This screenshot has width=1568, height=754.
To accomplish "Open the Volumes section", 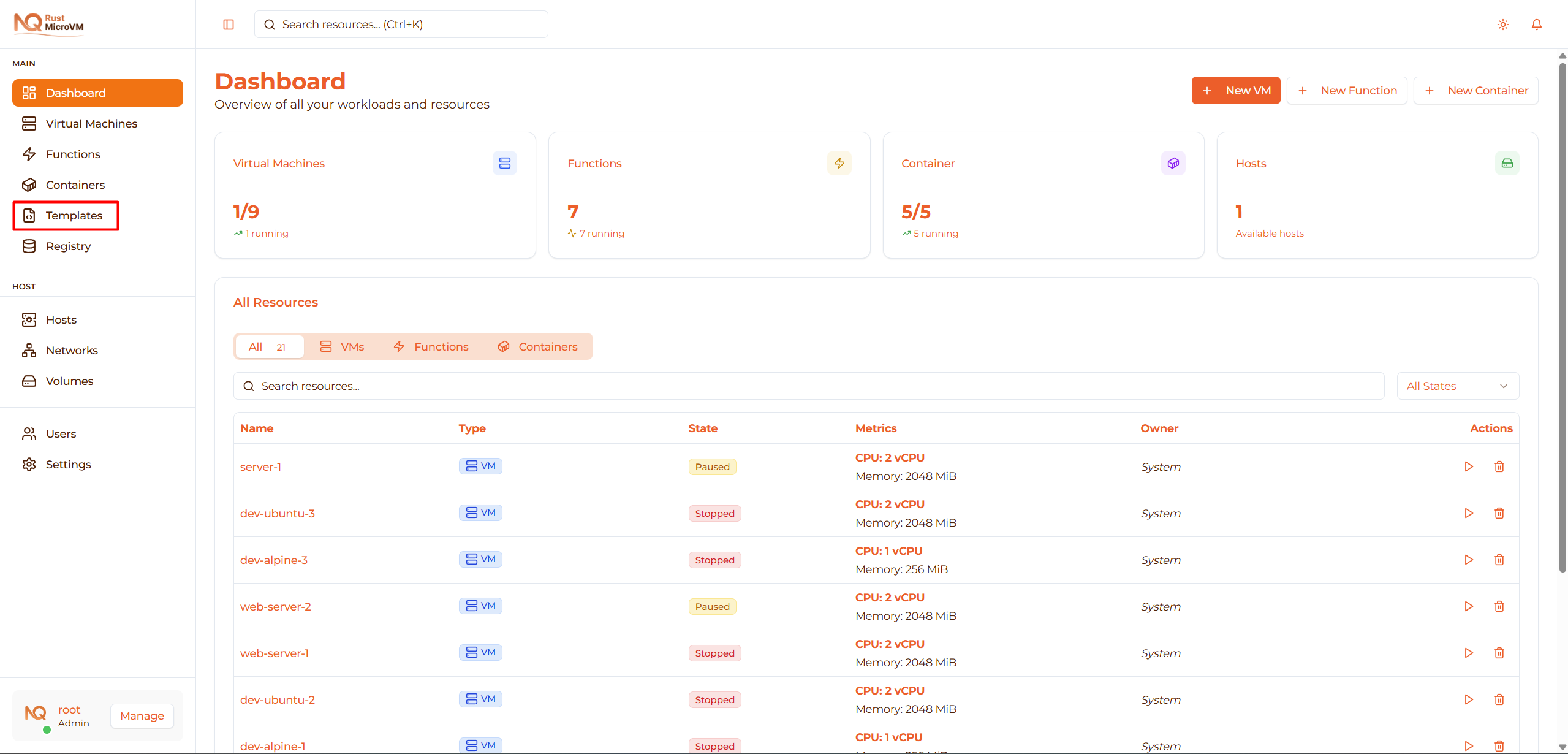I will (x=69, y=381).
